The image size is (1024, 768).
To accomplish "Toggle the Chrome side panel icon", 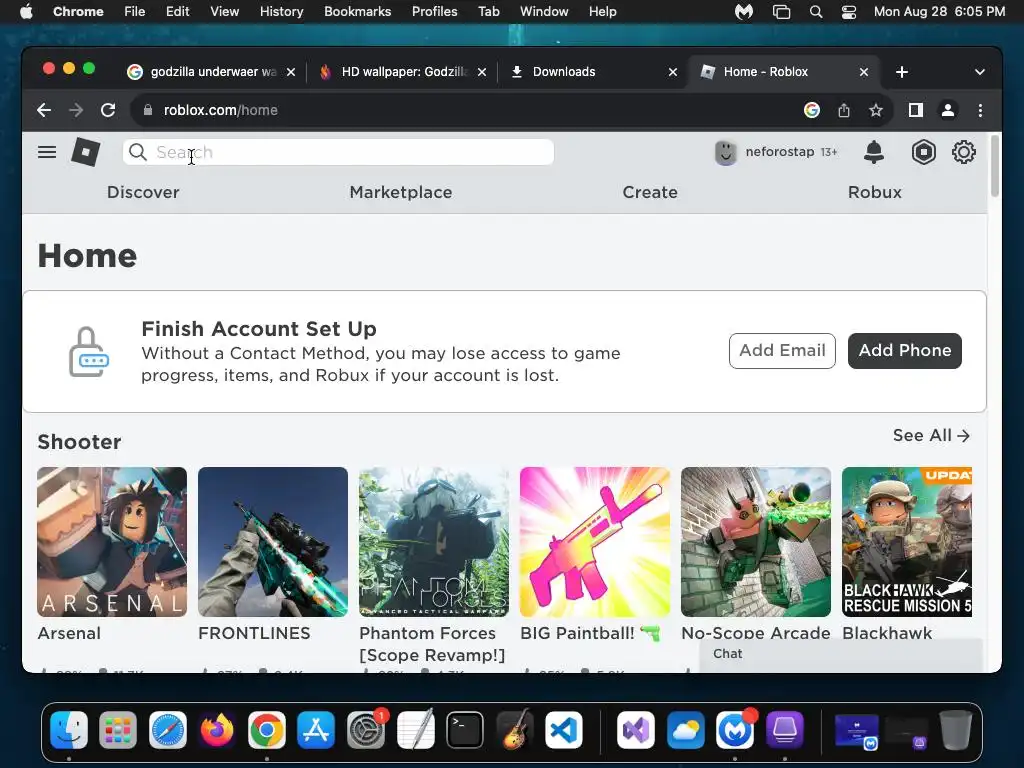I will click(916, 110).
